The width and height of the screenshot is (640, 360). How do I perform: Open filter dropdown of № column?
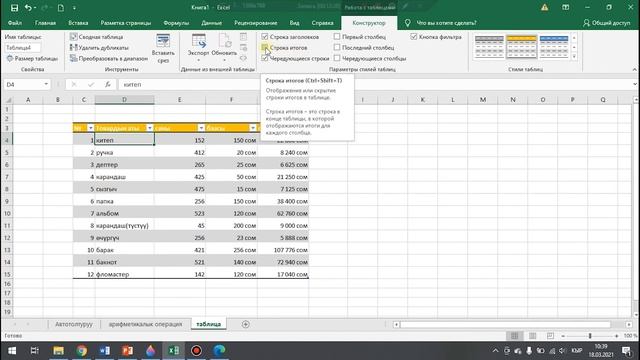coord(91,128)
